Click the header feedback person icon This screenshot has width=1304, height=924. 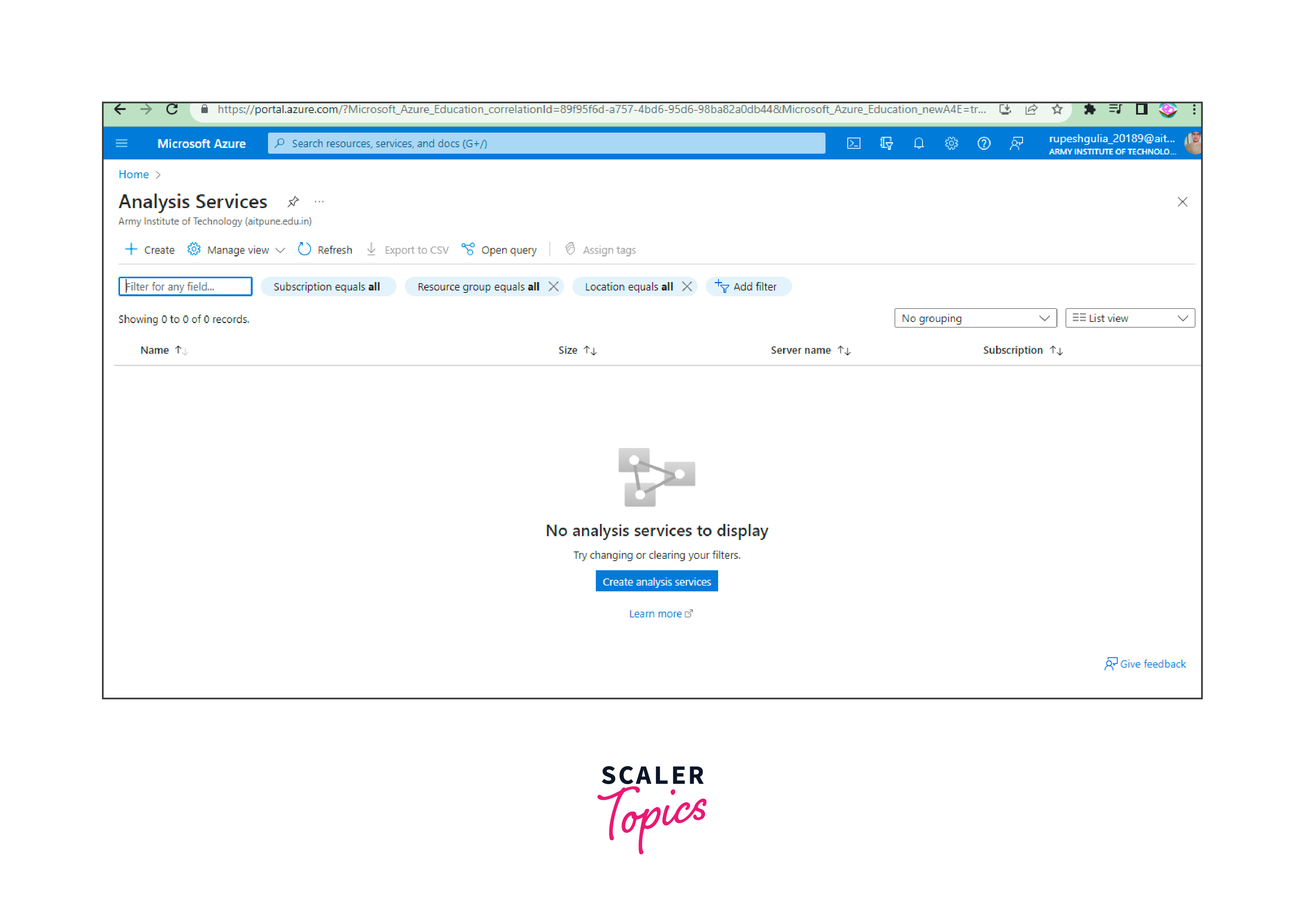1016,143
